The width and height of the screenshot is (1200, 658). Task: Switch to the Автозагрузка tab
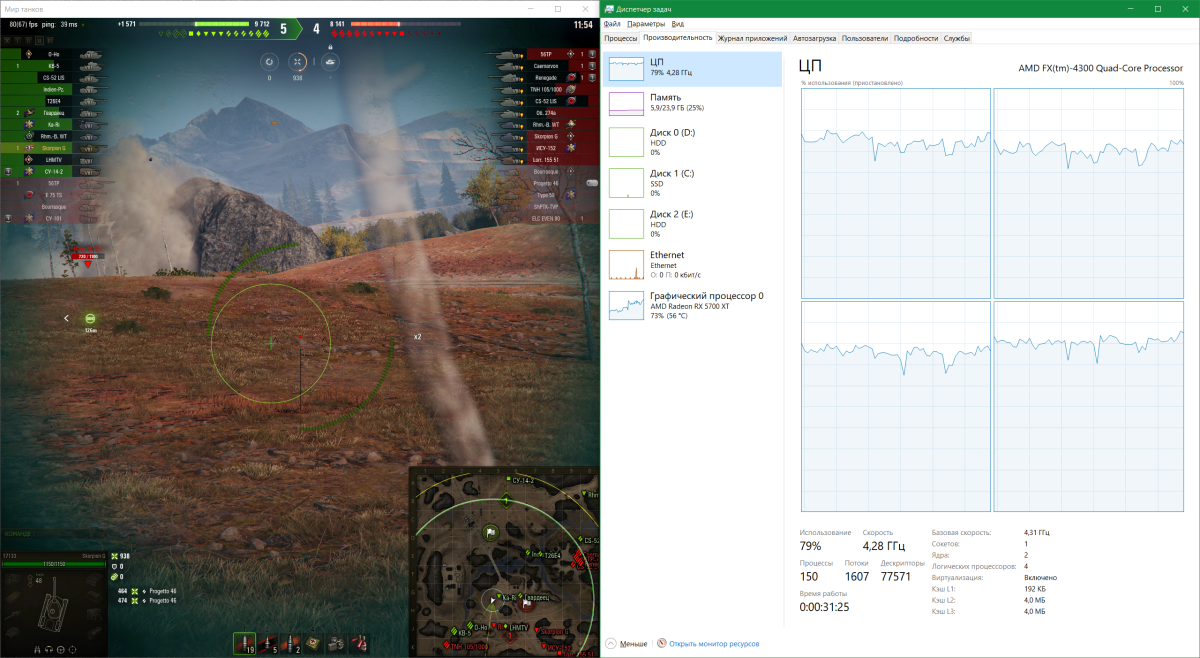[x=815, y=38]
